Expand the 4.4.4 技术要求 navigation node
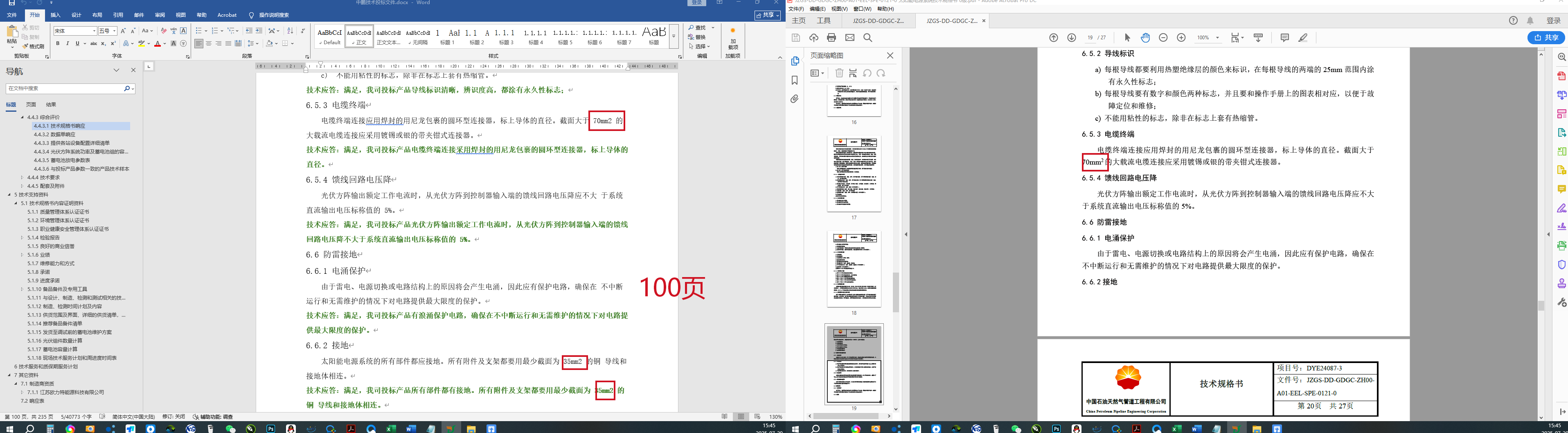 pyautogui.click(x=23, y=177)
